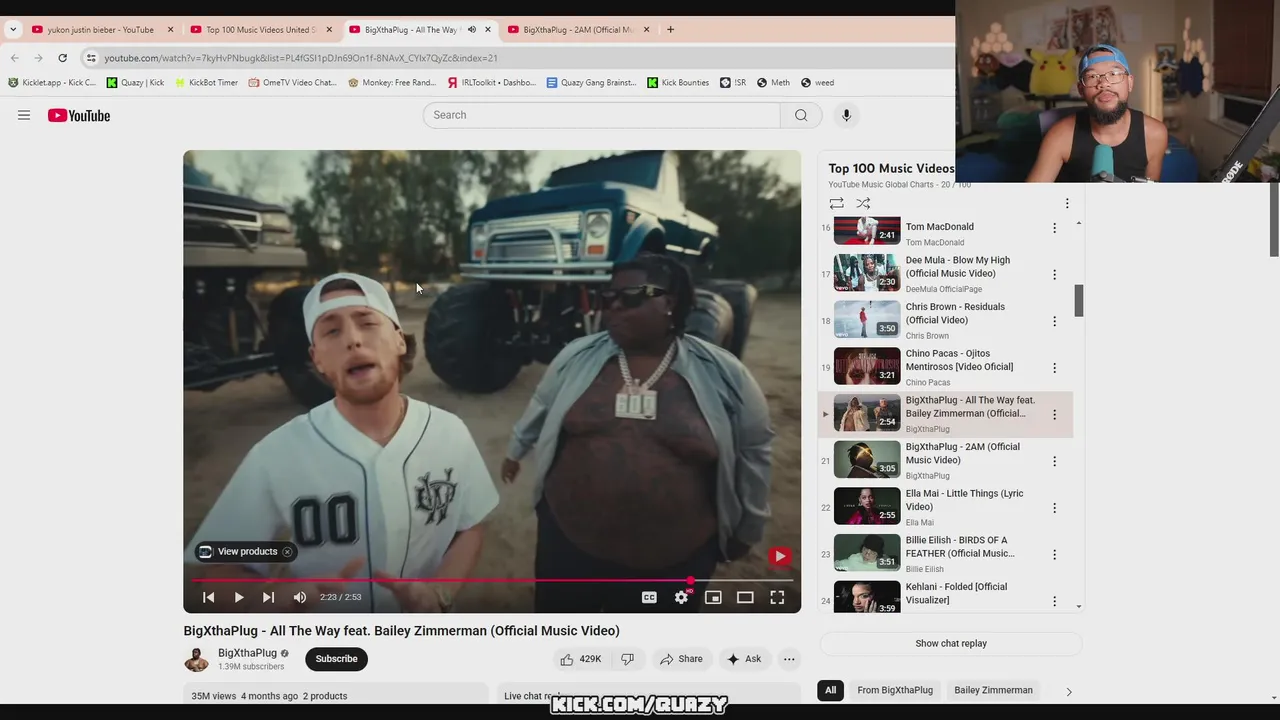Click the search magnifier button

801,115
